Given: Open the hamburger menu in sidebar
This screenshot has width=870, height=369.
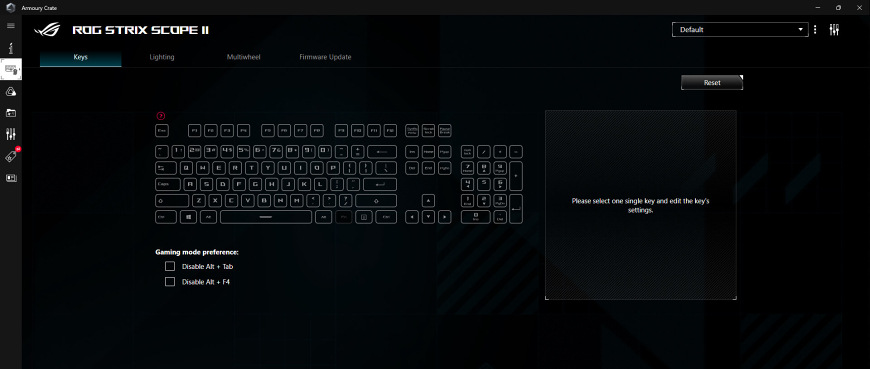Looking at the screenshot, I should pos(11,26).
